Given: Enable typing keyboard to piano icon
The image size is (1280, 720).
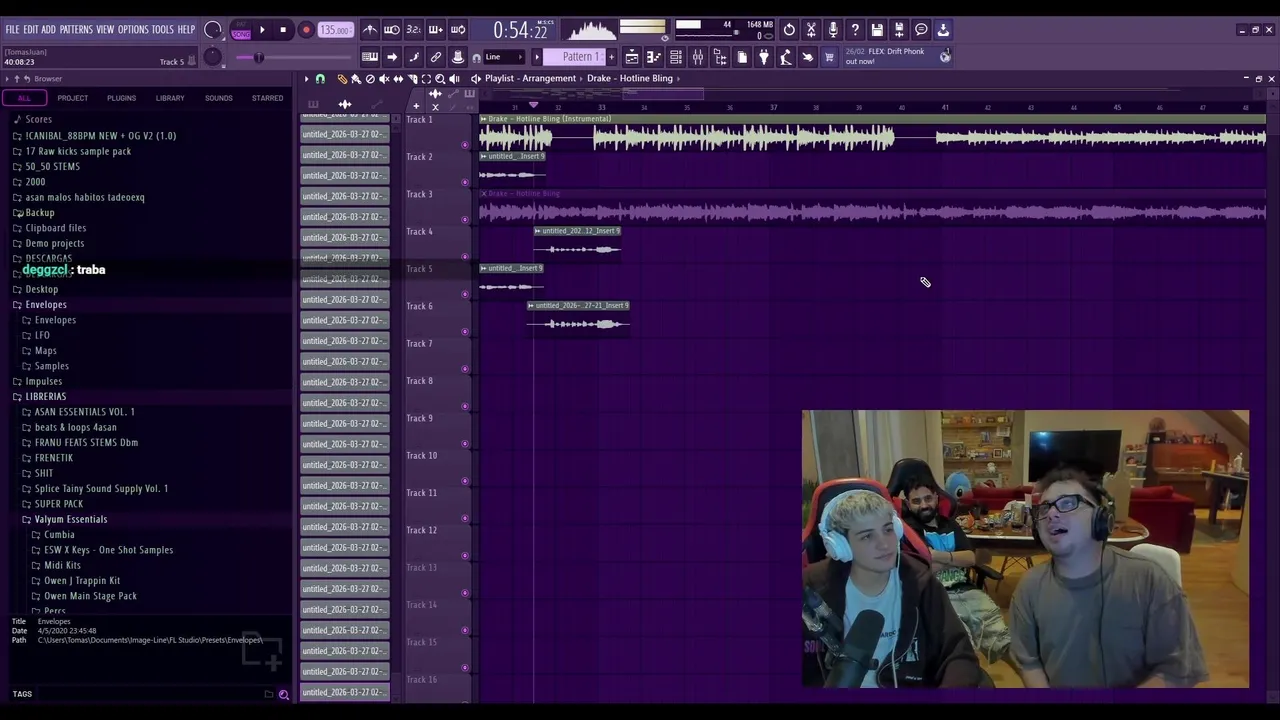Looking at the screenshot, I should point(370,57).
